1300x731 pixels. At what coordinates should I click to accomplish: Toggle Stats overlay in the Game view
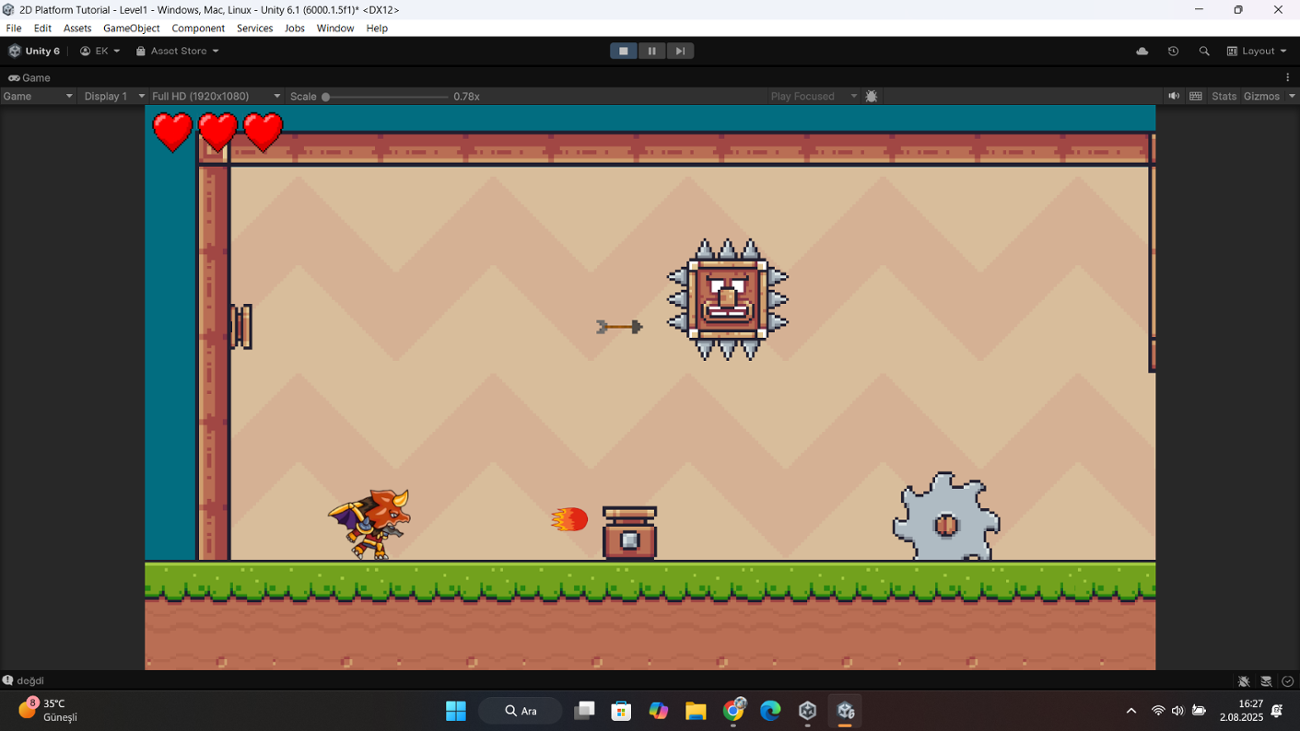pyautogui.click(x=1223, y=96)
